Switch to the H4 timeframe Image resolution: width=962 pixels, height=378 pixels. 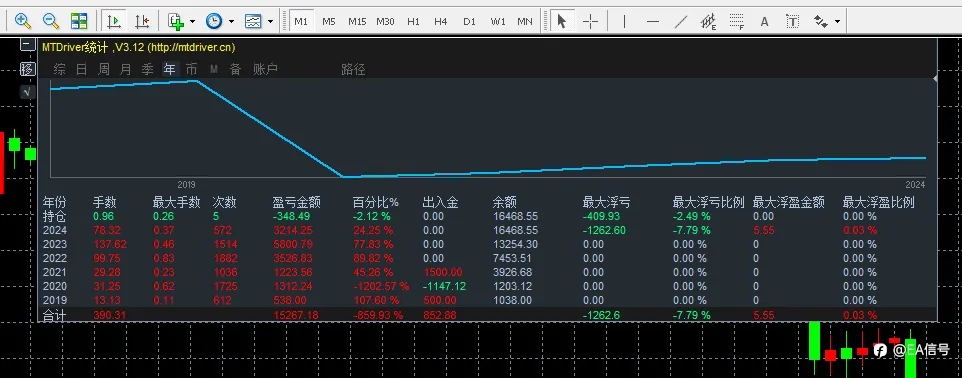pos(441,21)
